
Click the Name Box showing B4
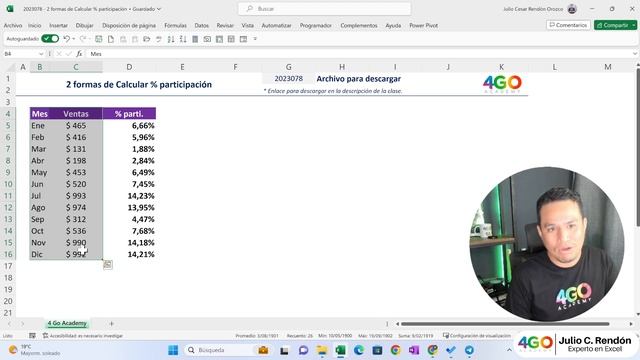click(20, 54)
